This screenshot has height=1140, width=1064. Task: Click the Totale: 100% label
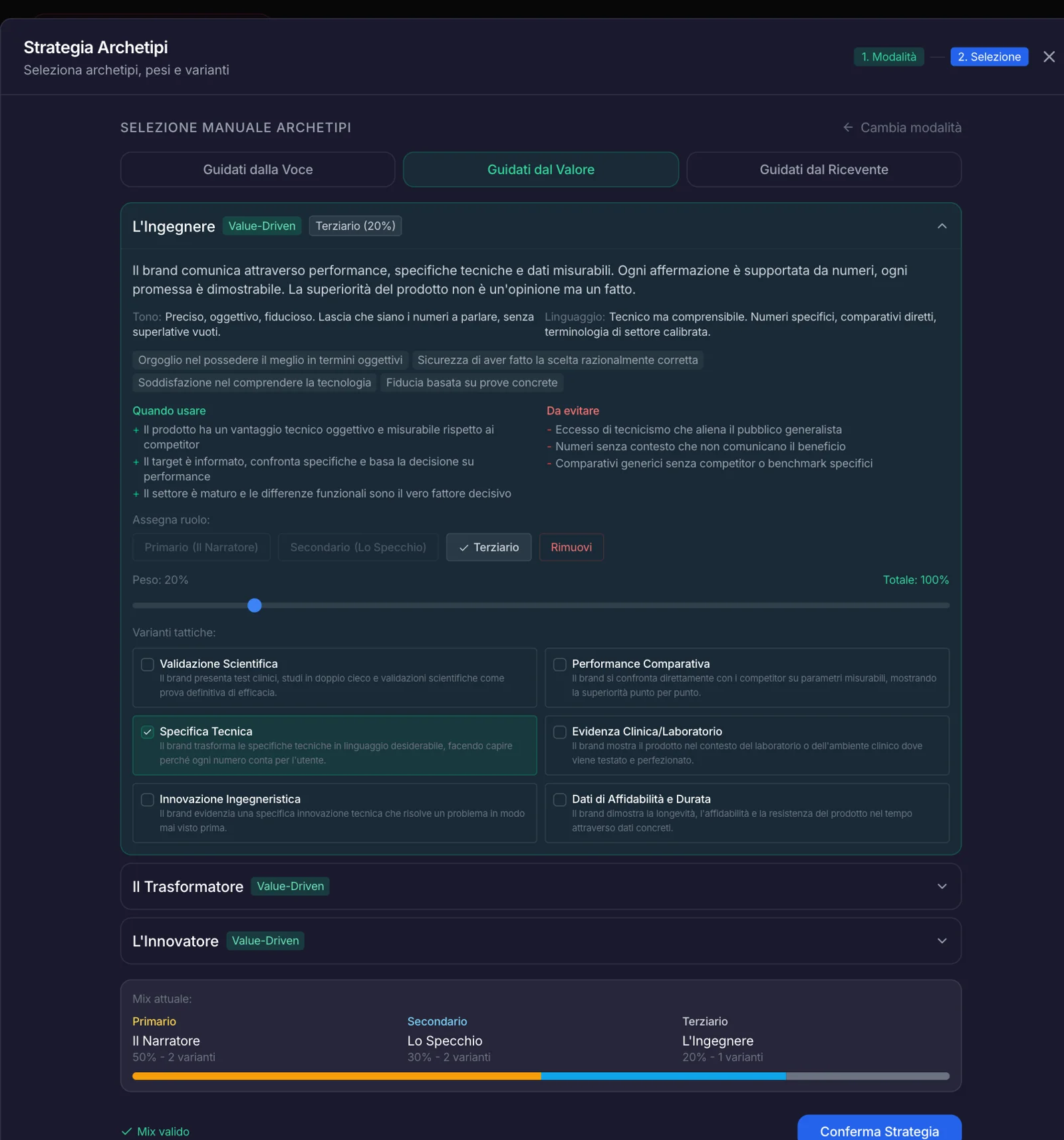916,580
